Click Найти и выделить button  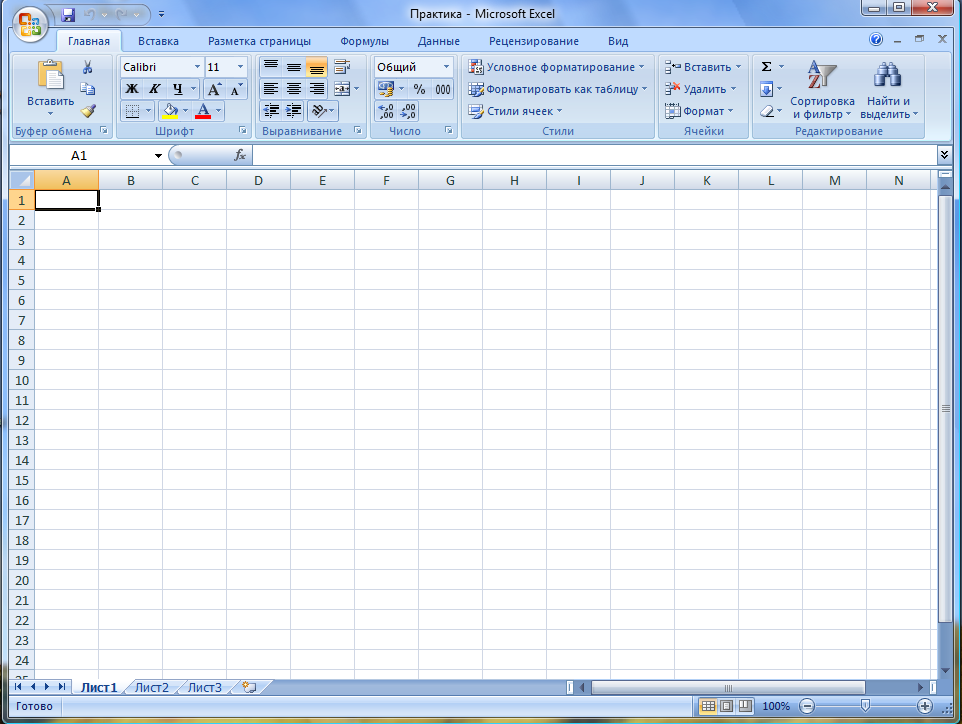888,90
